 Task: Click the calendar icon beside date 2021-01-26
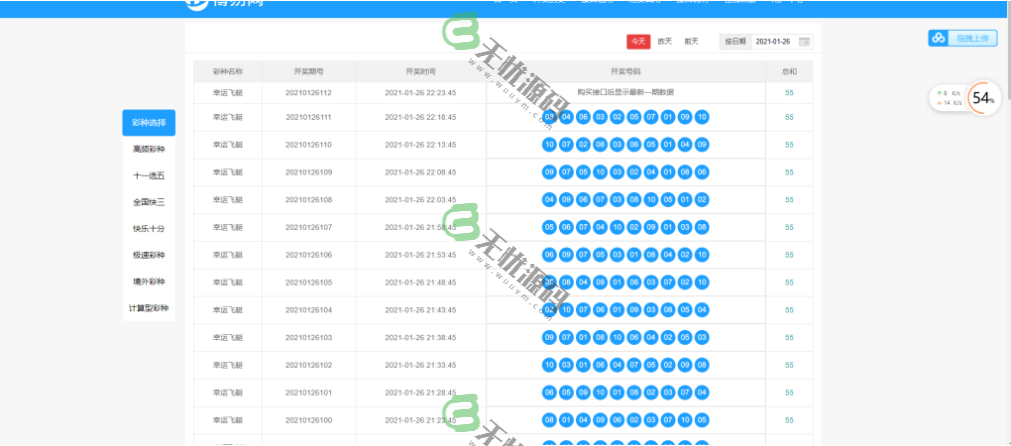[804, 41]
